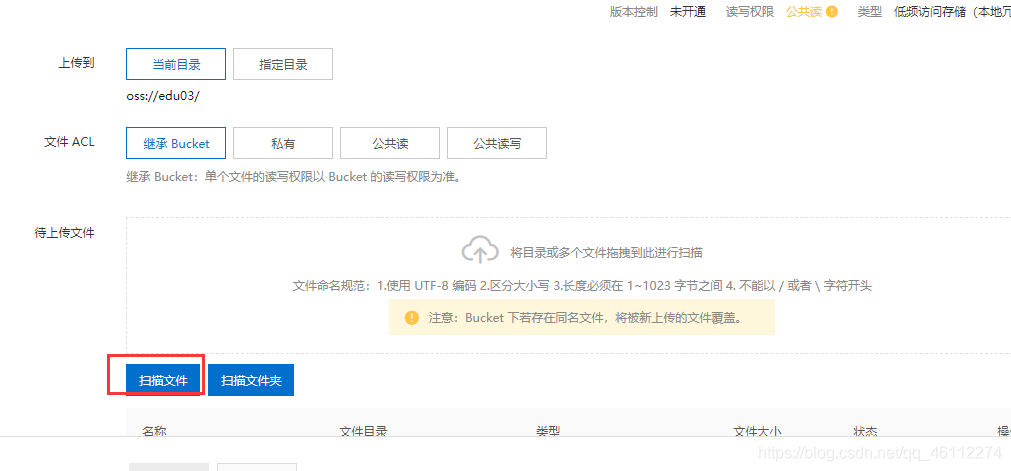Click the oss://edu03/ path text
Image resolution: width=1011 pixels, height=471 pixels.
point(163,96)
